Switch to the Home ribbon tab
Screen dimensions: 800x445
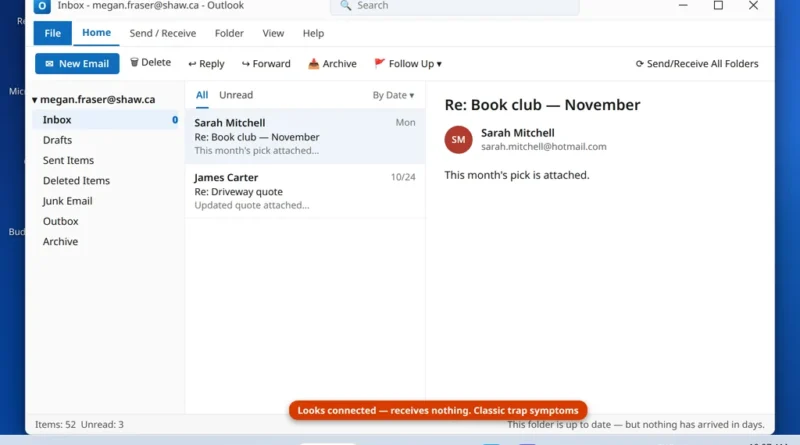click(x=96, y=33)
